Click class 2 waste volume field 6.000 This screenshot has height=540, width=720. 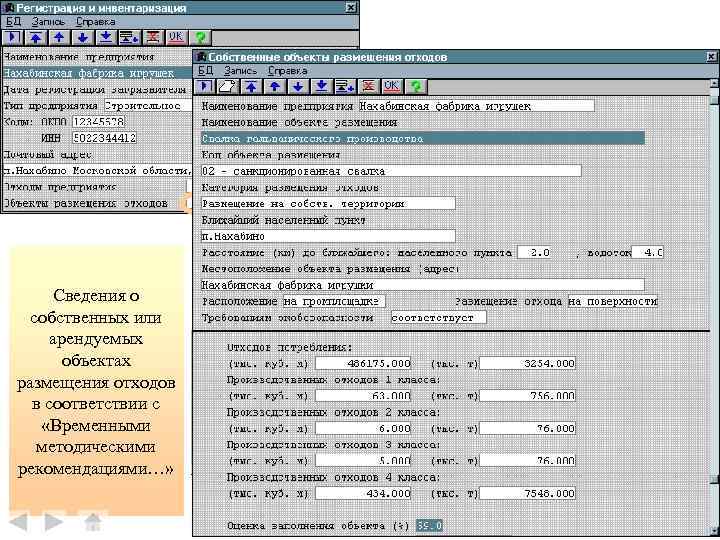[363, 428]
